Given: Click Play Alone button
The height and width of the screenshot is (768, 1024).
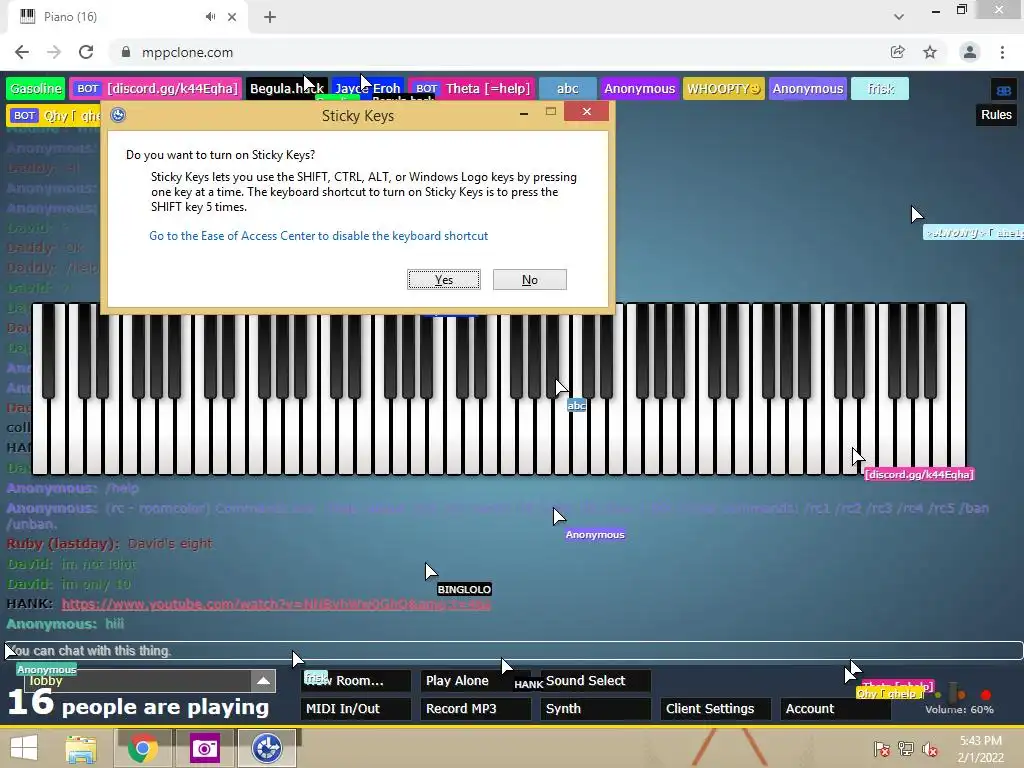Looking at the screenshot, I should point(475,680).
